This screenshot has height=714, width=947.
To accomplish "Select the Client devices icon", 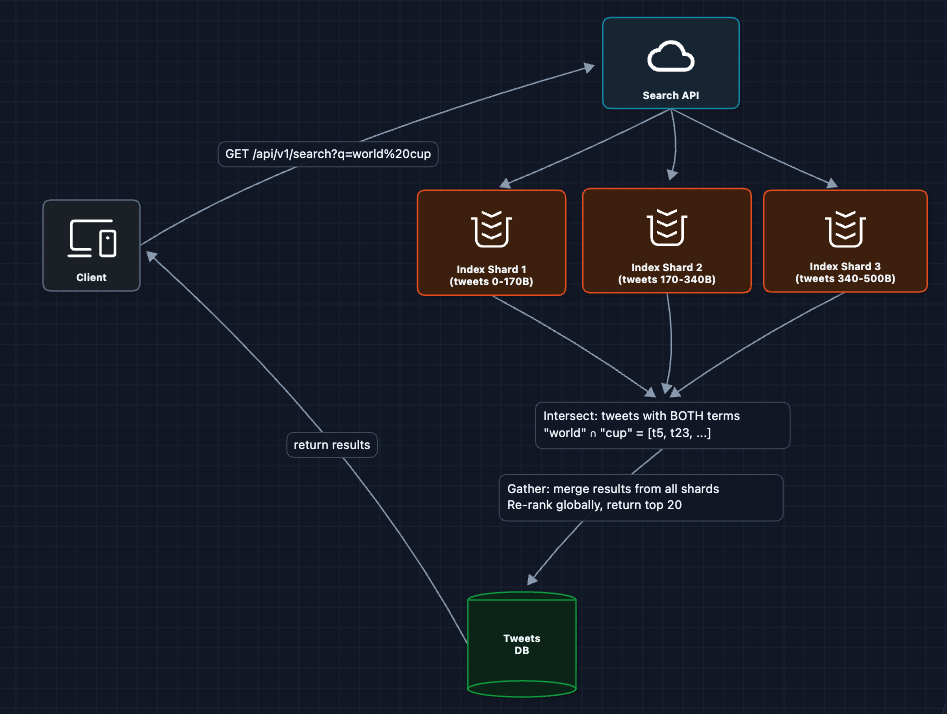I will click(92, 238).
